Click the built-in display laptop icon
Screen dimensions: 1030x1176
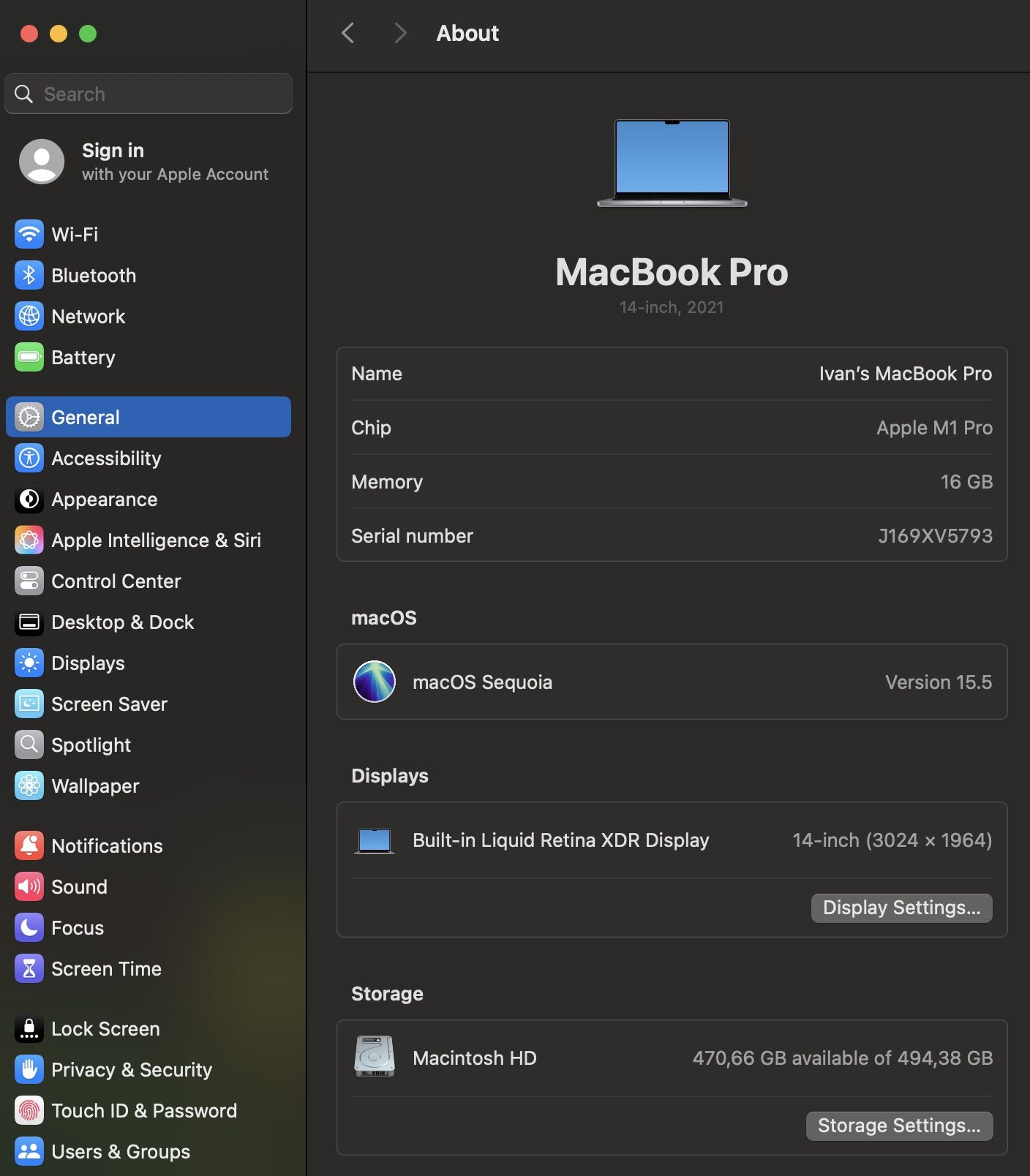(375, 840)
